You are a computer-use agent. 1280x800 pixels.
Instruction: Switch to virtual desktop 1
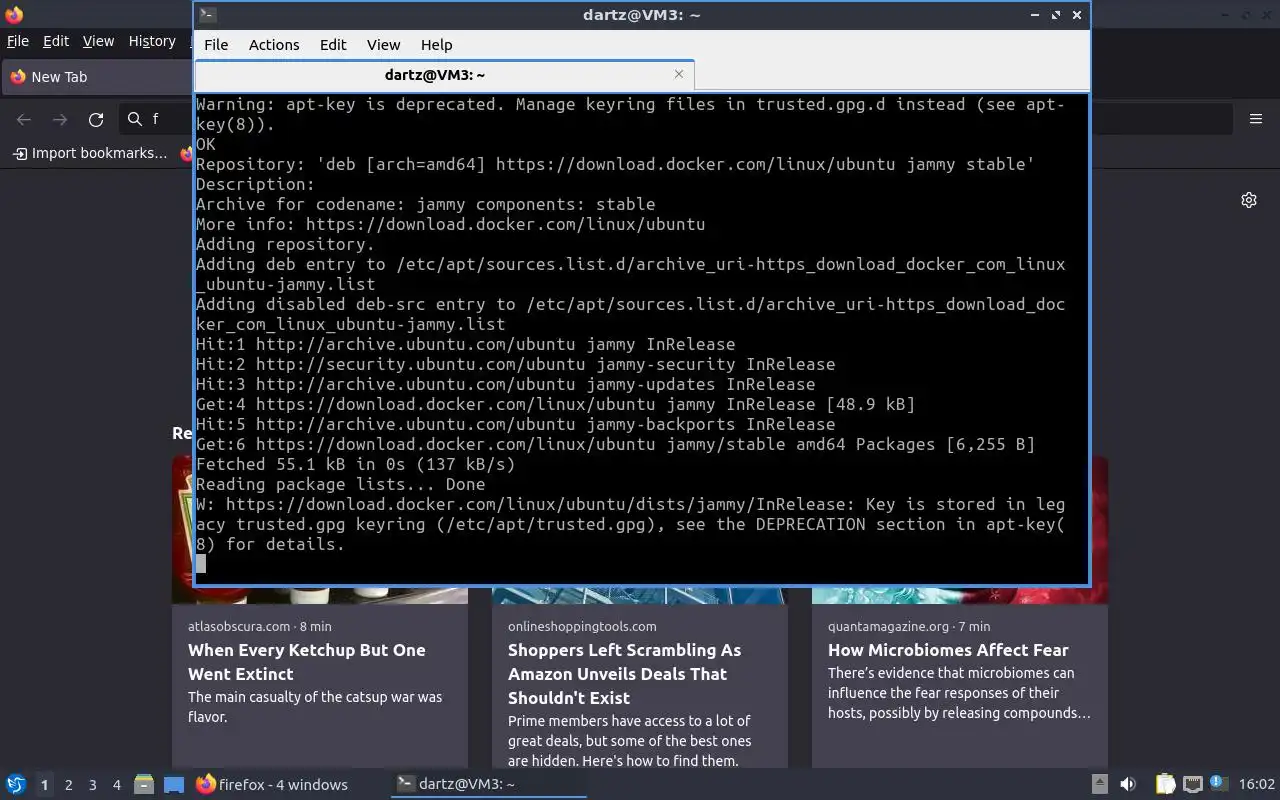(44, 785)
